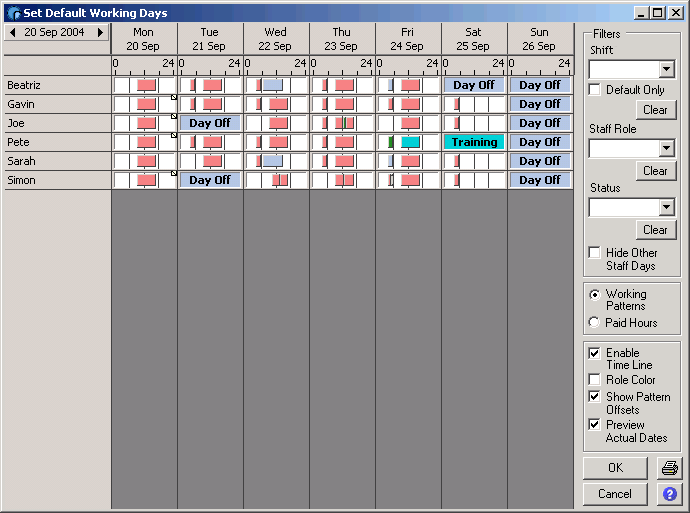This screenshot has height=513, width=690.
Task: Click Beatriz's Sunday Day Off cell
Action: click(540, 85)
